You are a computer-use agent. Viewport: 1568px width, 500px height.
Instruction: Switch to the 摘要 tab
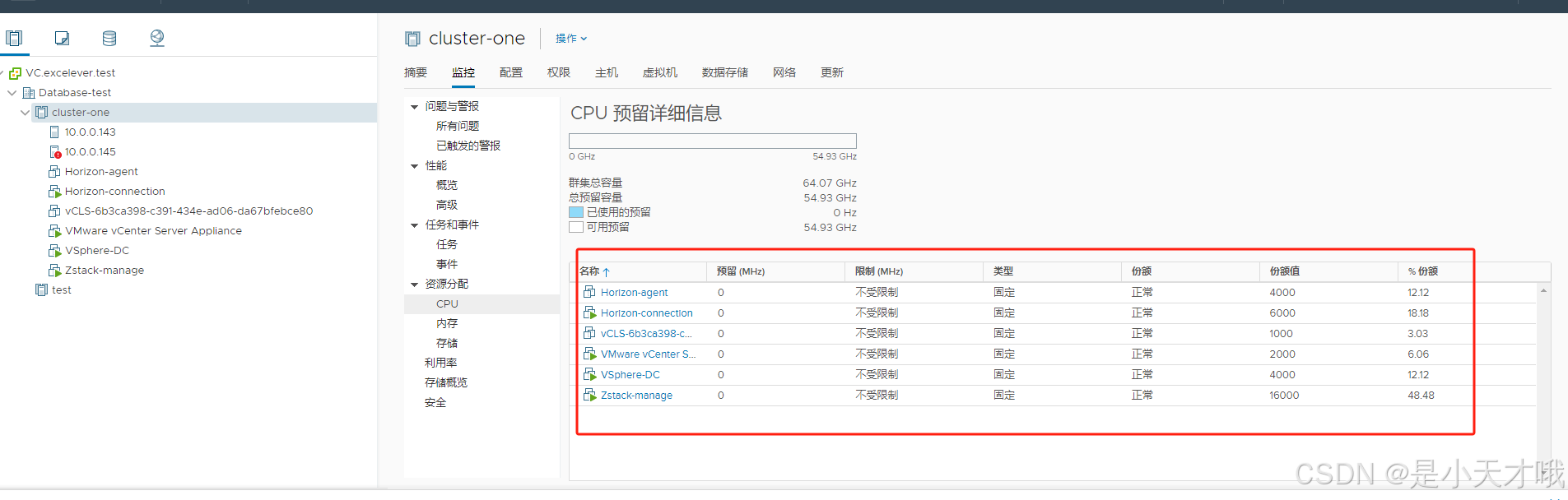pos(416,72)
